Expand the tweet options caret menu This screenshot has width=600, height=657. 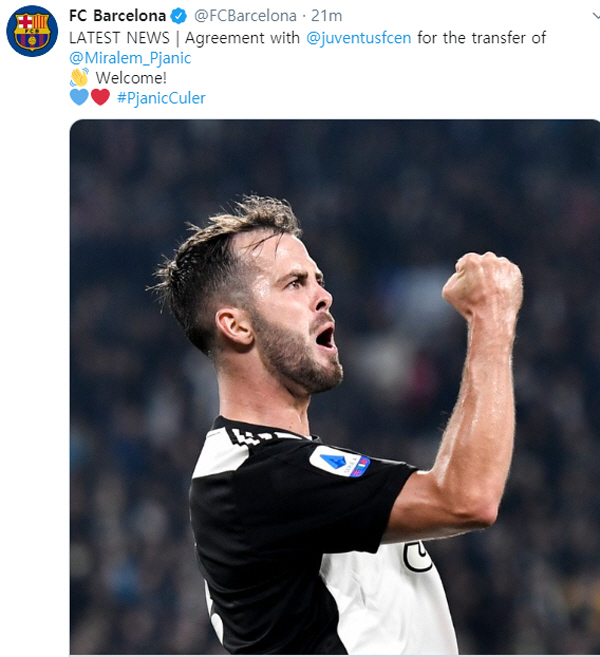point(596,16)
